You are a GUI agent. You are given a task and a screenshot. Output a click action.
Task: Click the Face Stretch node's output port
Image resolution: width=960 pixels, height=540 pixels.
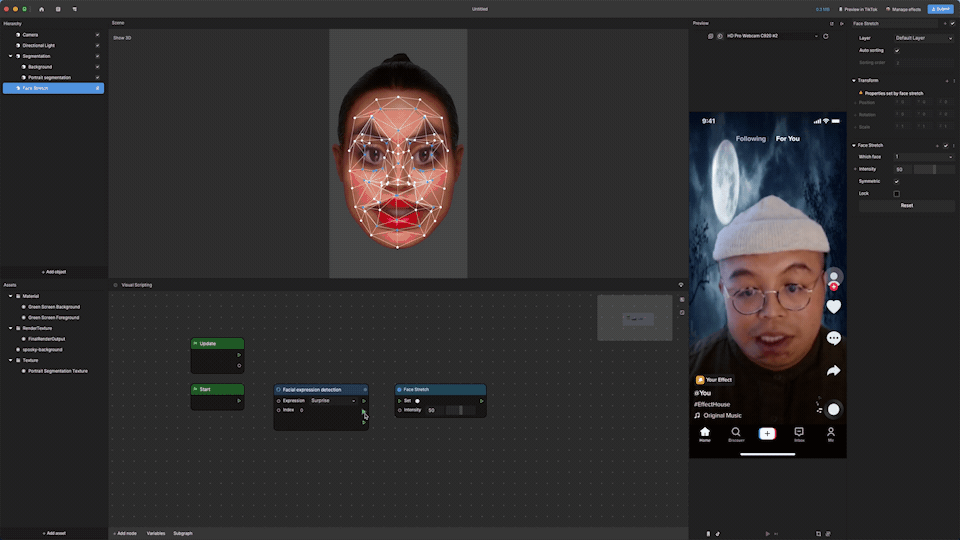(x=481, y=401)
